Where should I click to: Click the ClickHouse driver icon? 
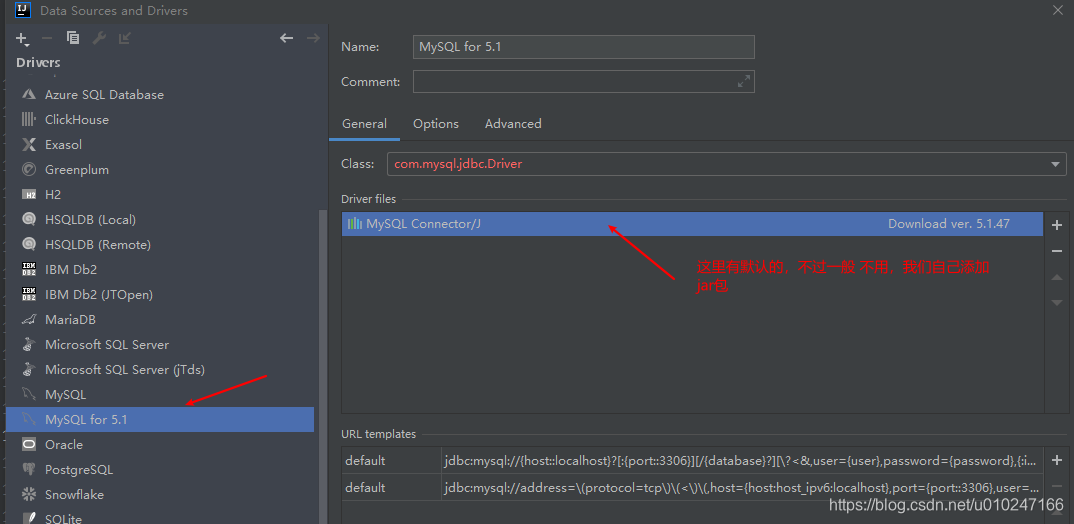29,119
